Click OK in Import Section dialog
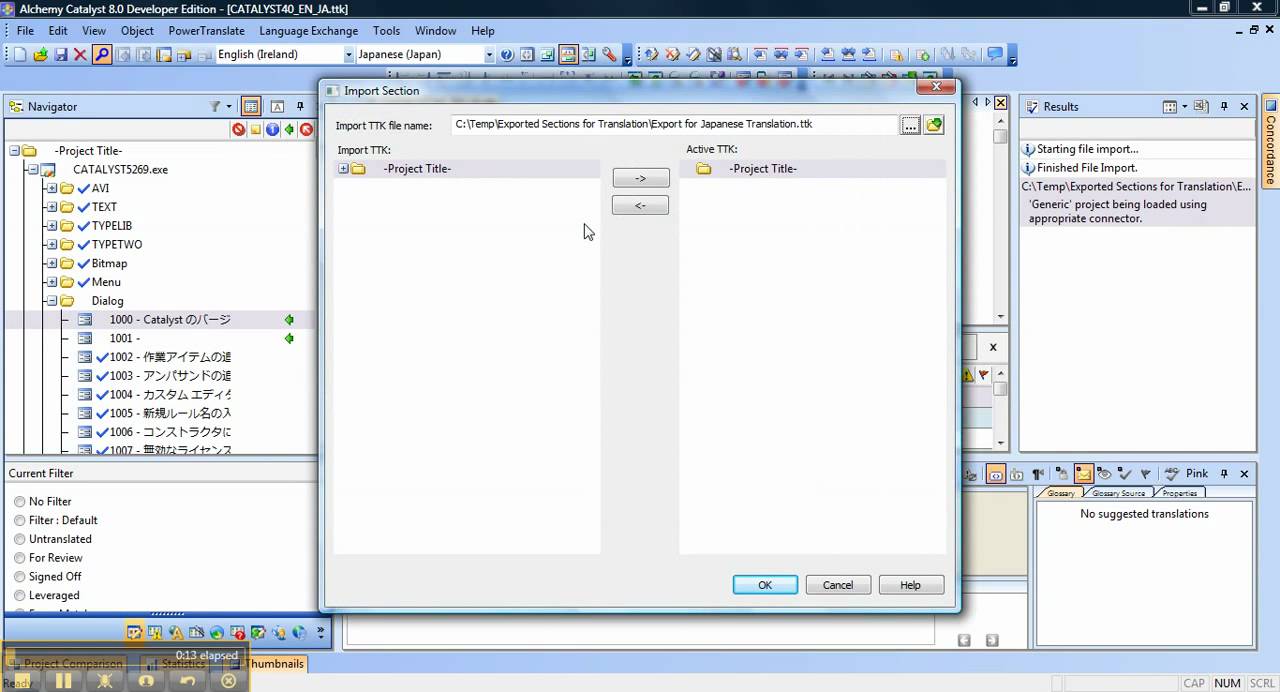This screenshot has height=692, width=1280. tap(765, 585)
